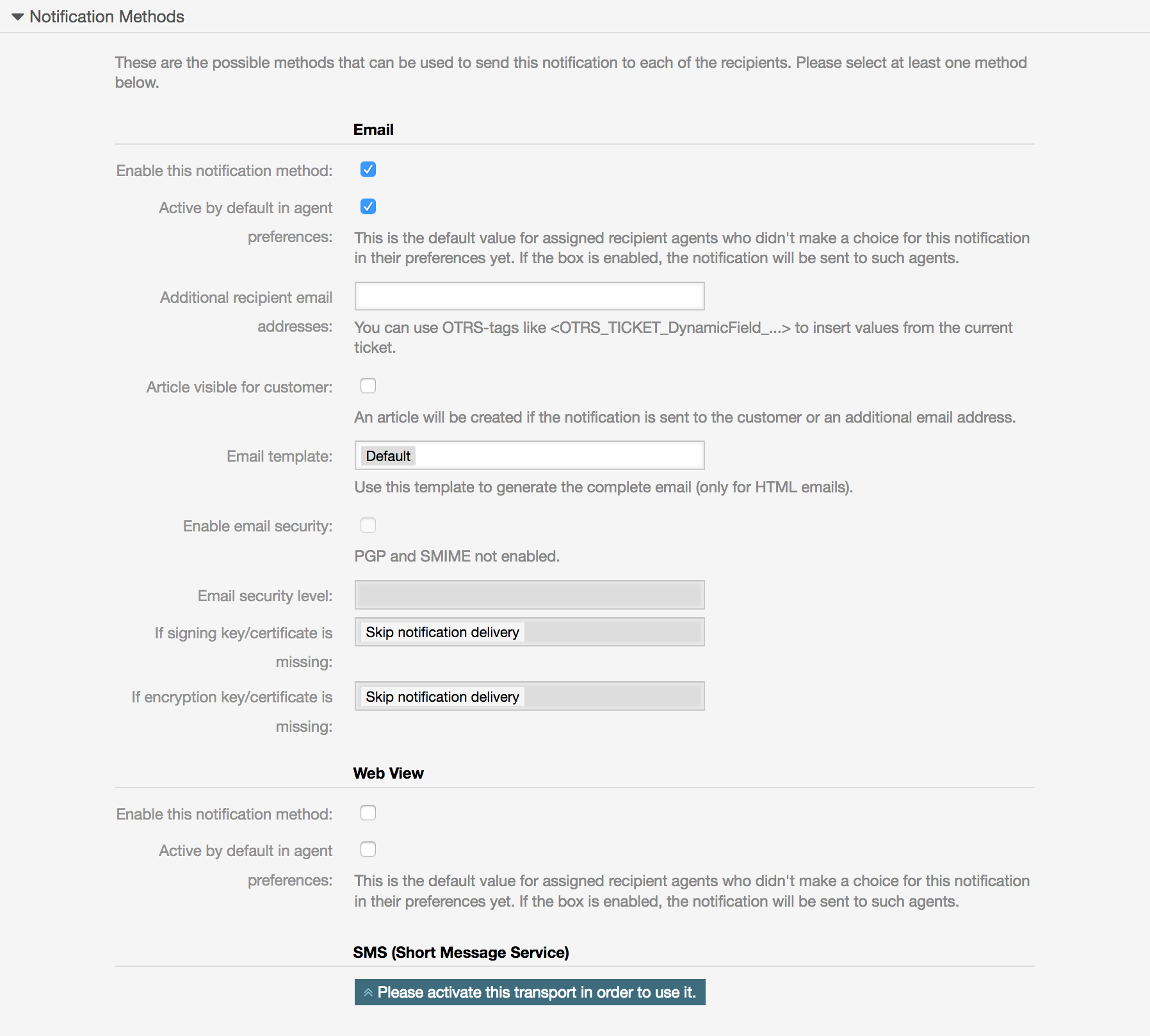Click the double-chevron icon on the SMS activation bar
This screenshot has width=1150, height=1036.
point(368,992)
